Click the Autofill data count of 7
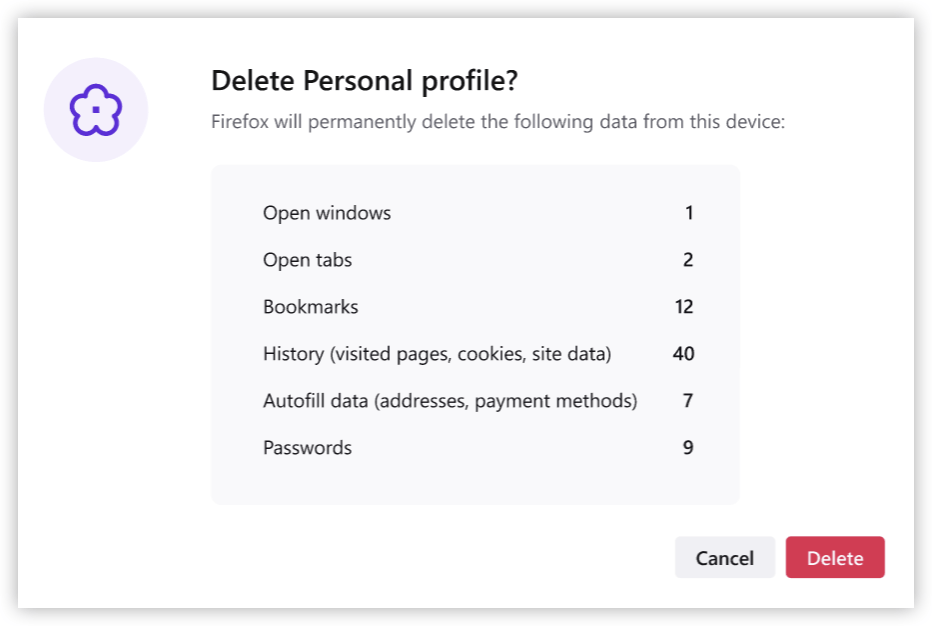Image resolution: width=932 pixels, height=626 pixels. click(688, 401)
